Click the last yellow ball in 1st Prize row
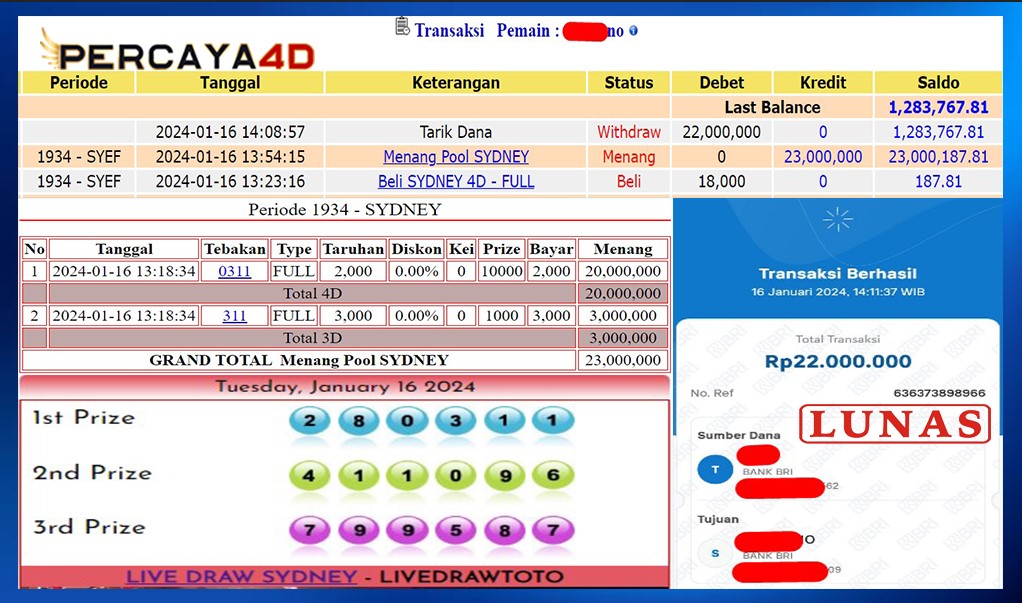 pyautogui.click(x=553, y=423)
